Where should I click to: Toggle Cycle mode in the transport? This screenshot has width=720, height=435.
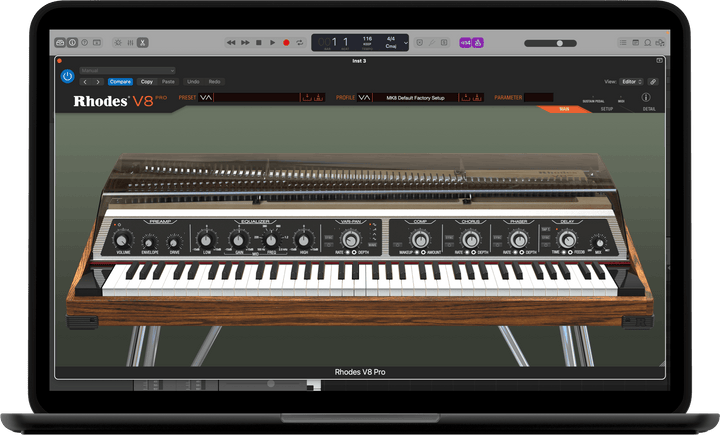300,43
